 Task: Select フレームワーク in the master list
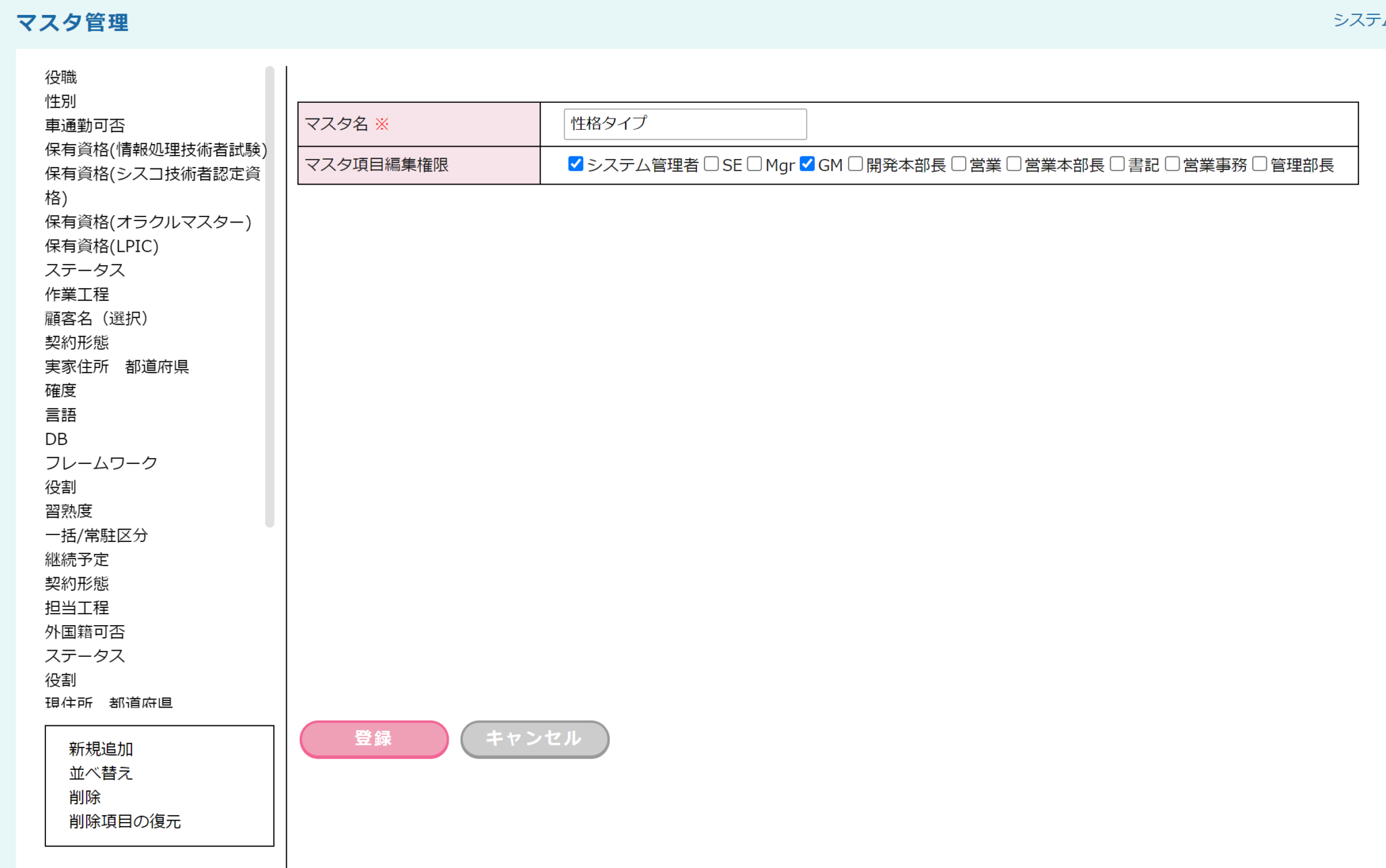tap(102, 463)
